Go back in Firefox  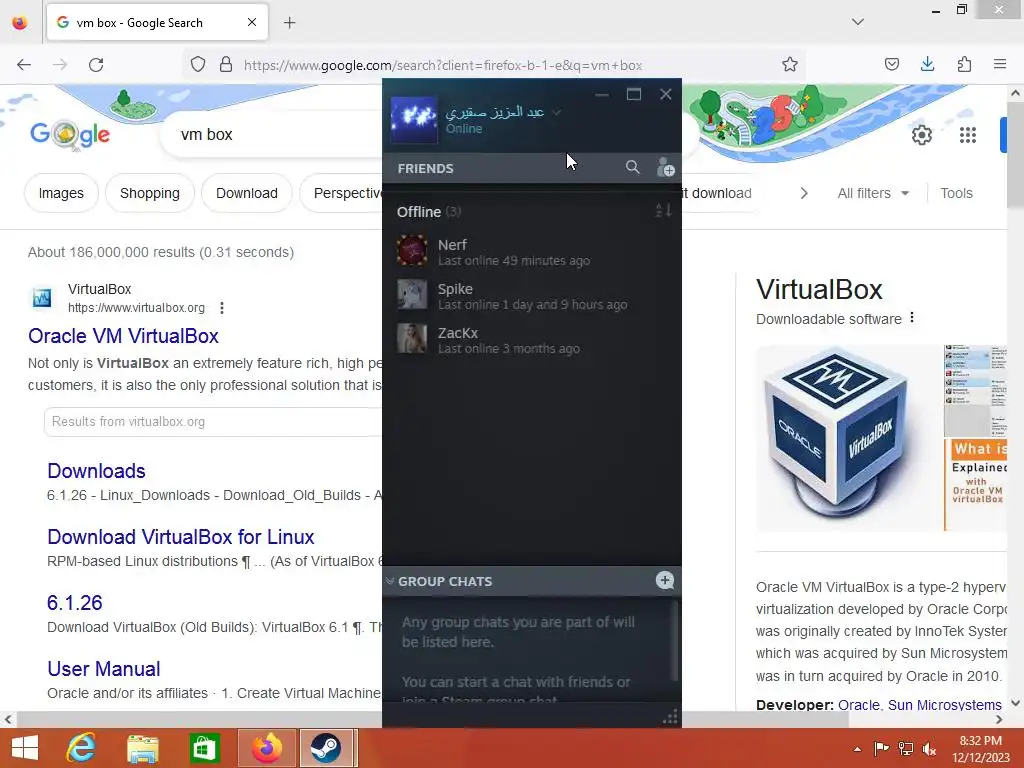coord(24,65)
